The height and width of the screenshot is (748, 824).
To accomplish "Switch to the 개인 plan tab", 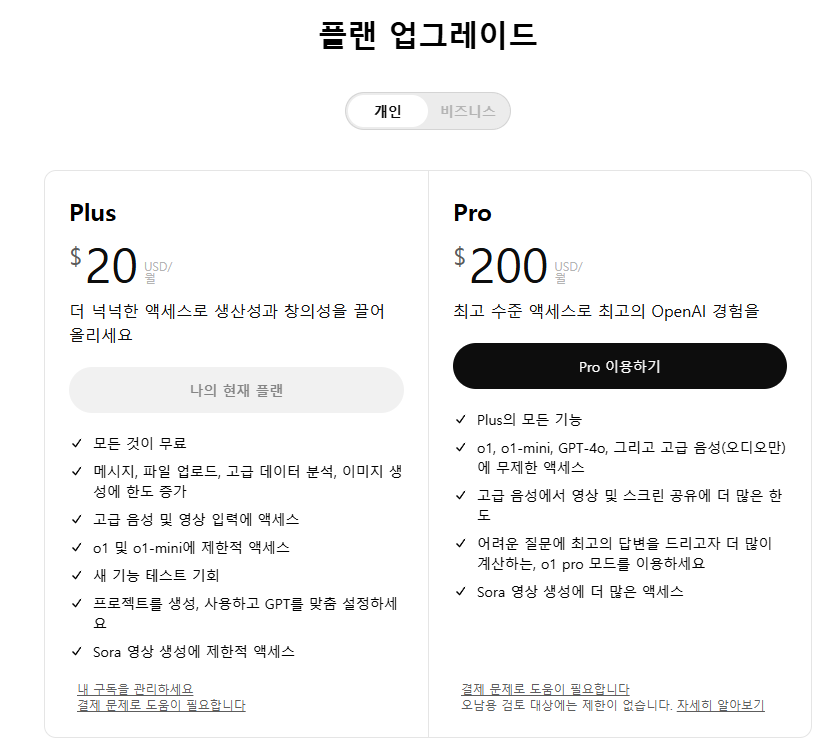I will click(x=388, y=111).
